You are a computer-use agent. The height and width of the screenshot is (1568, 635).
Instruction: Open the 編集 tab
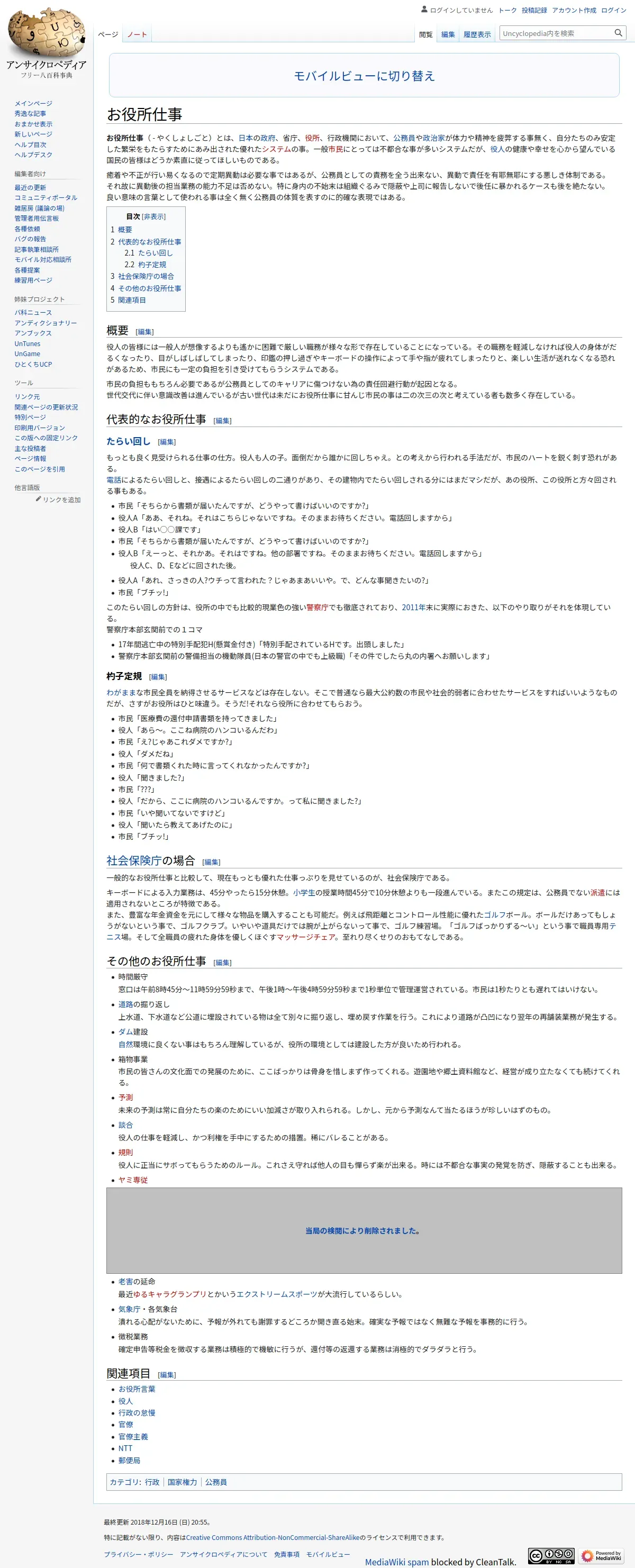tap(448, 35)
